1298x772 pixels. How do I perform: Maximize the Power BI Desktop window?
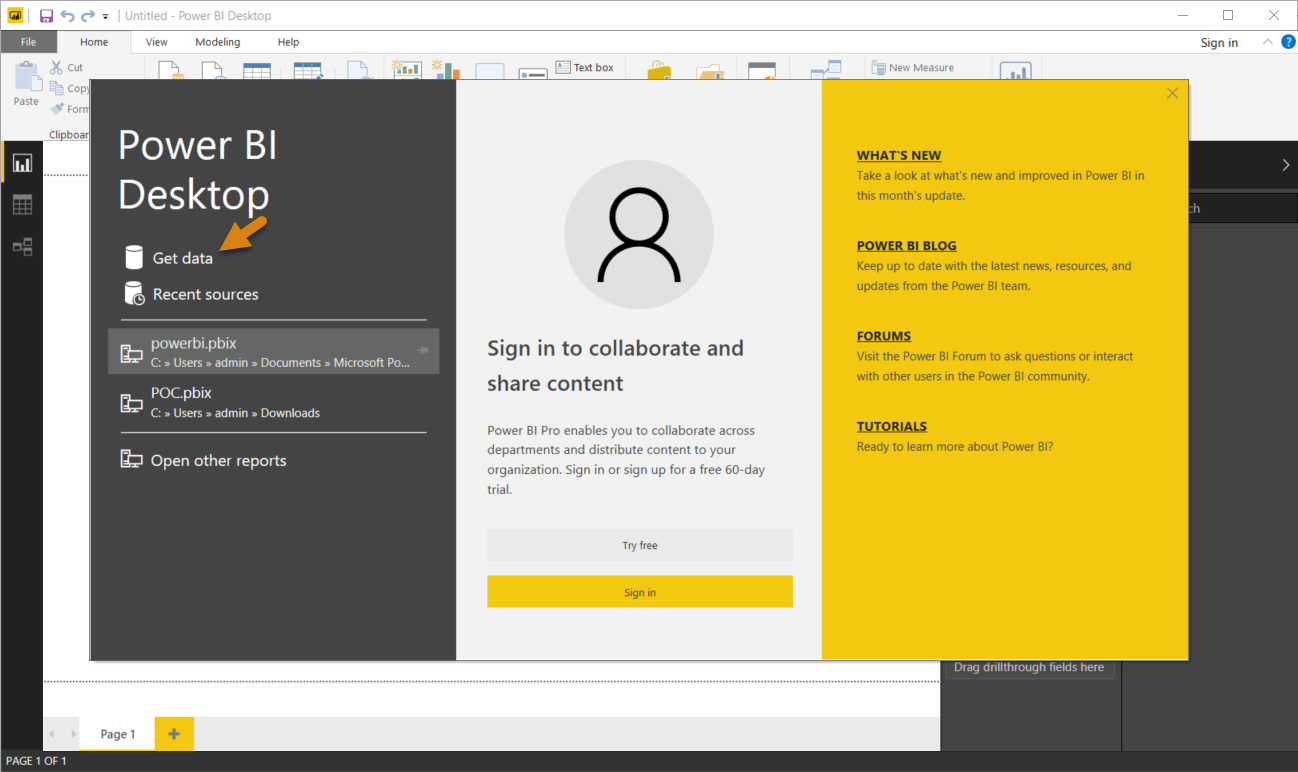(1229, 16)
